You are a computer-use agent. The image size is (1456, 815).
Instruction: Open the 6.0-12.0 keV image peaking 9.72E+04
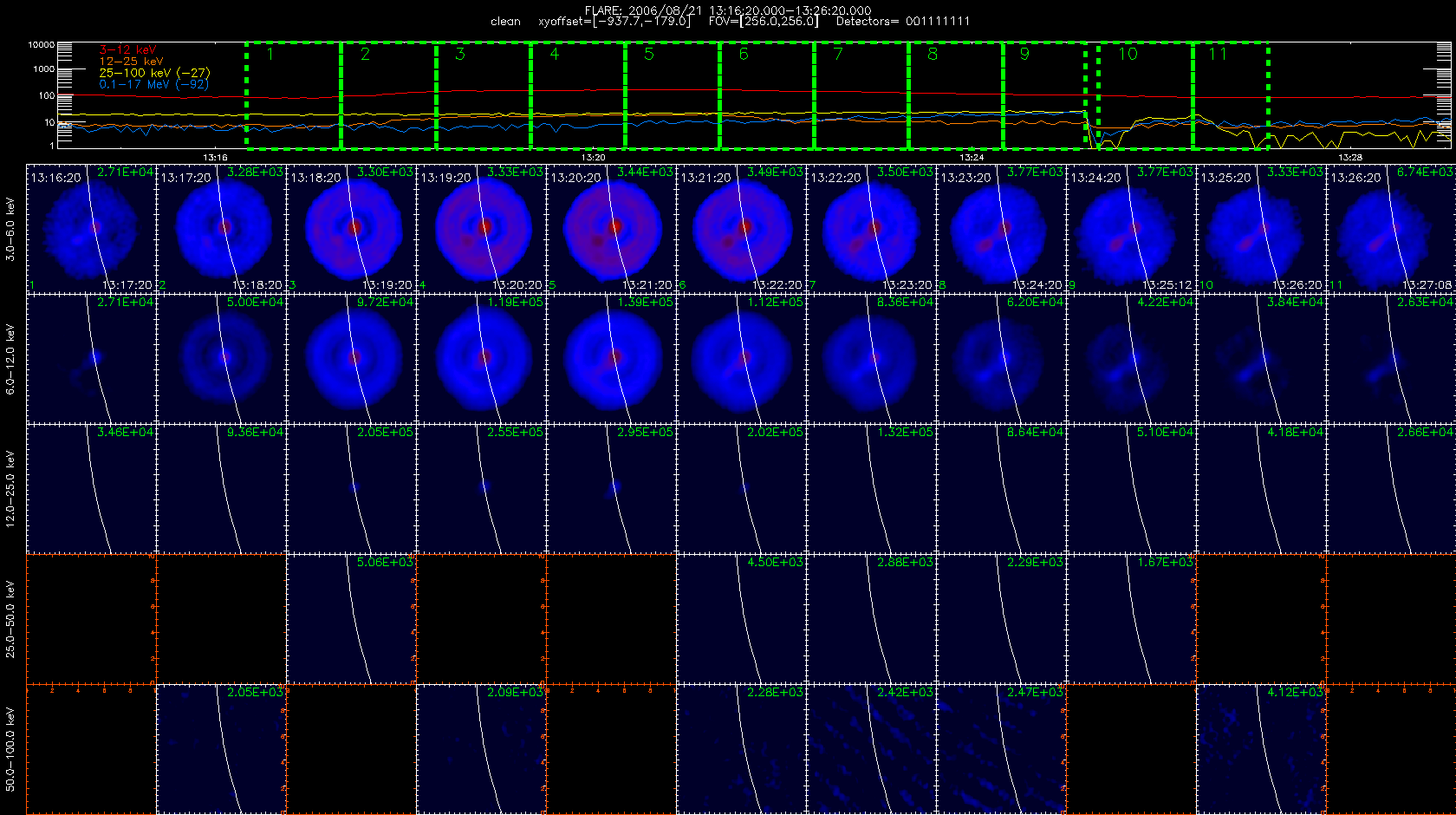click(351, 358)
